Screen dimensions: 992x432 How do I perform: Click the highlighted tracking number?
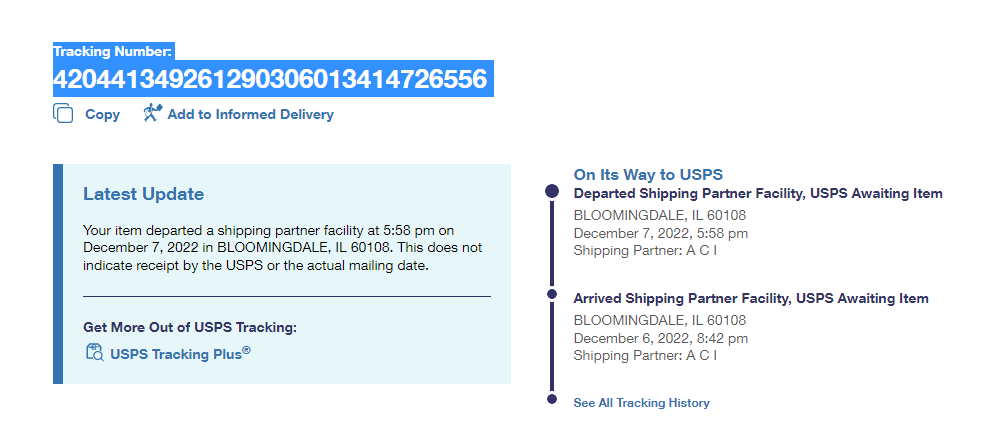pyautogui.click(x=270, y=79)
